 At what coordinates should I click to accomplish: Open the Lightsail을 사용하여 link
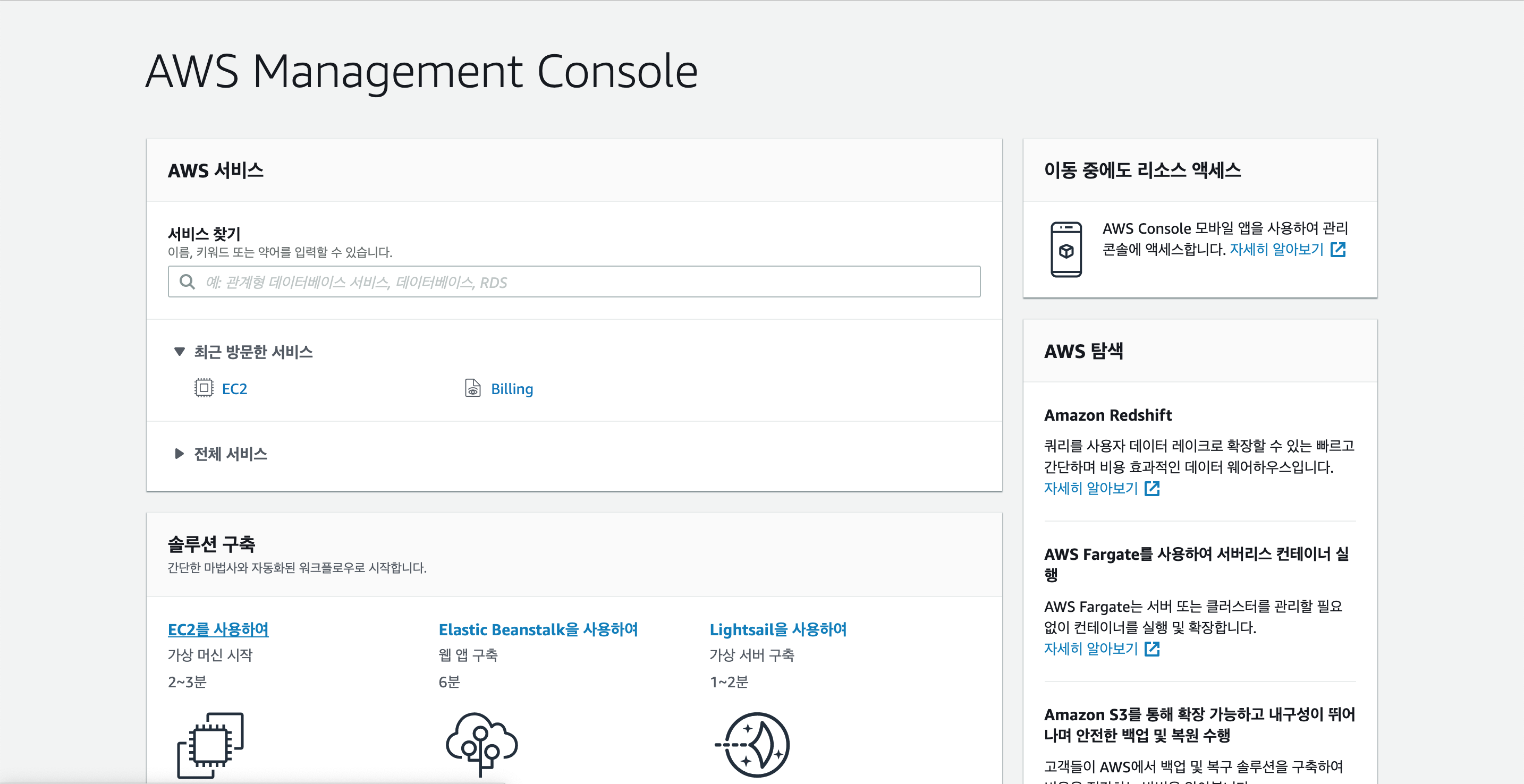[x=777, y=629]
